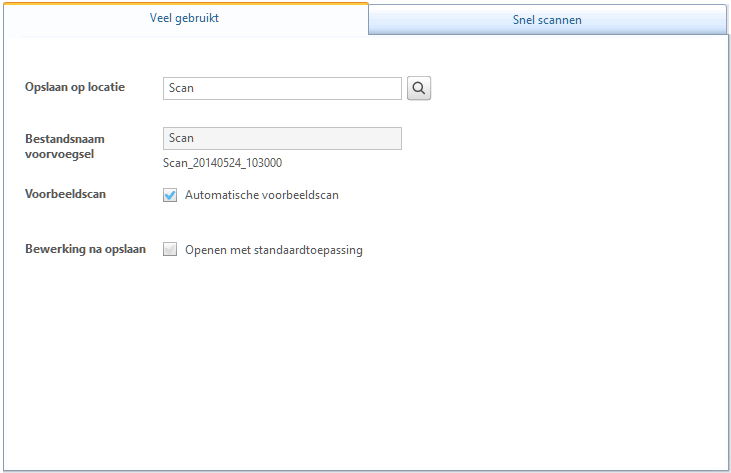This screenshot has width=731, height=473.
Task: Select the Veel gebruikt tab
Action: [x=184, y=18]
